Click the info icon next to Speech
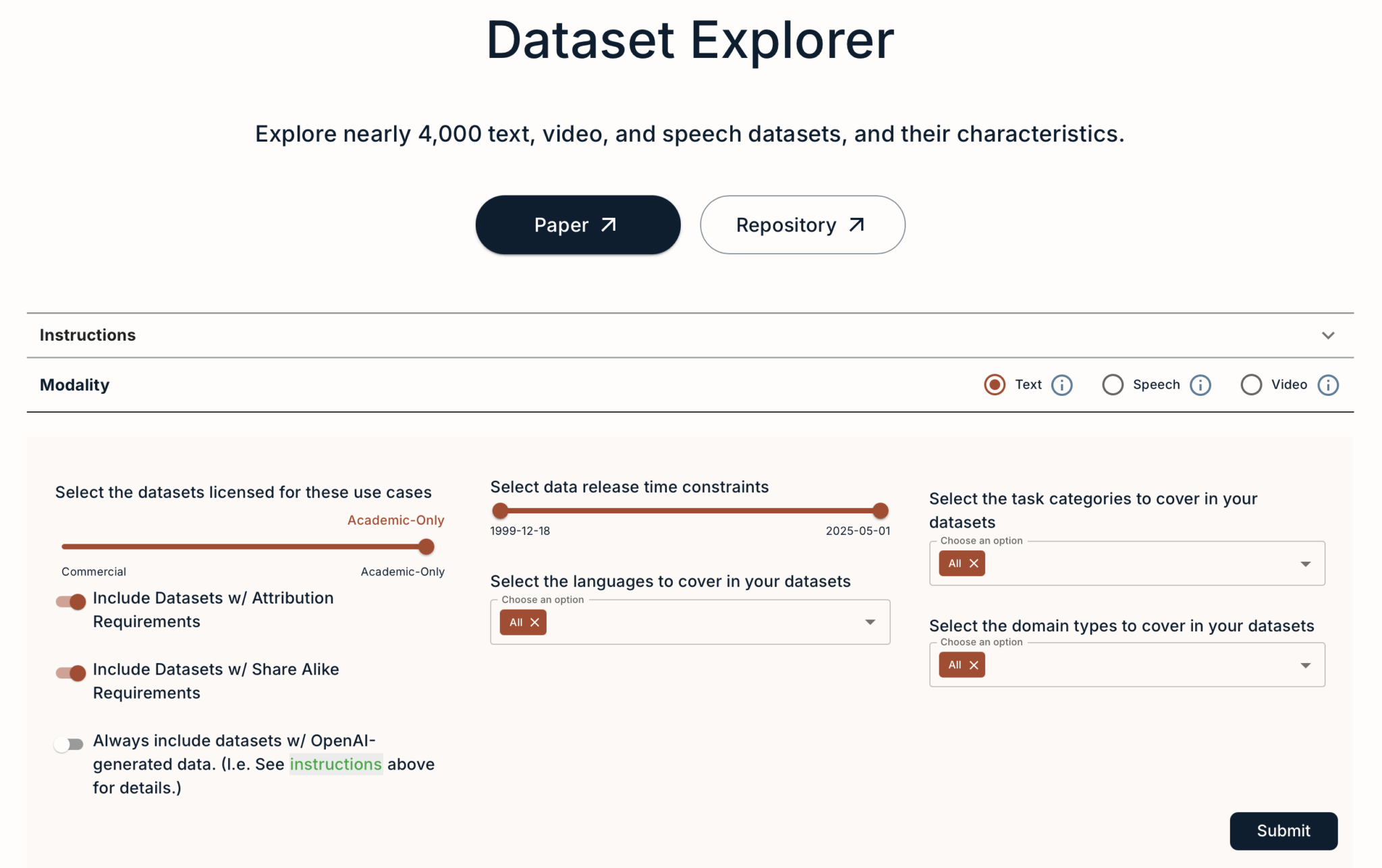 (1200, 385)
